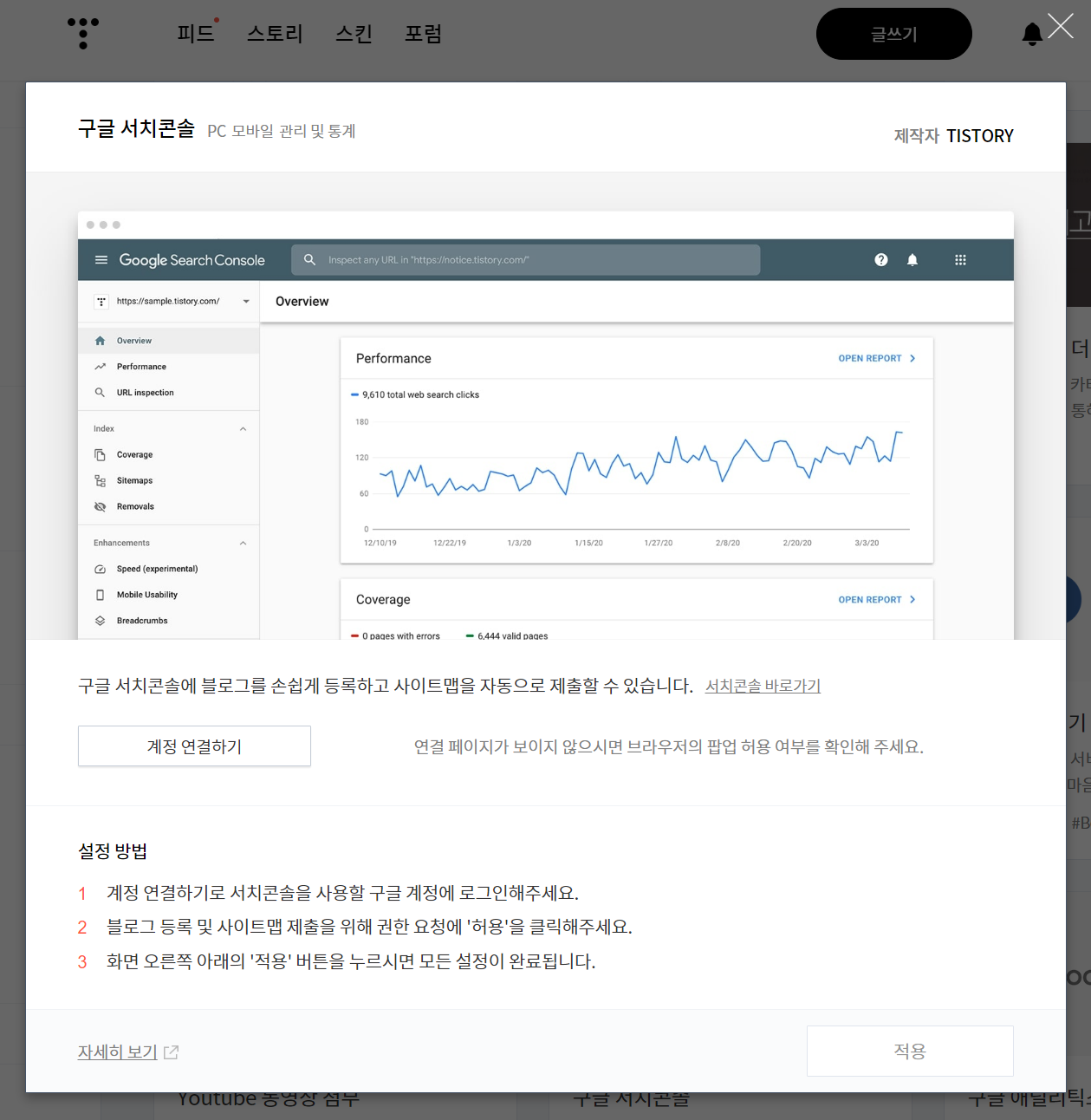
Task: Select Coverage in the sidebar
Action: click(169, 454)
